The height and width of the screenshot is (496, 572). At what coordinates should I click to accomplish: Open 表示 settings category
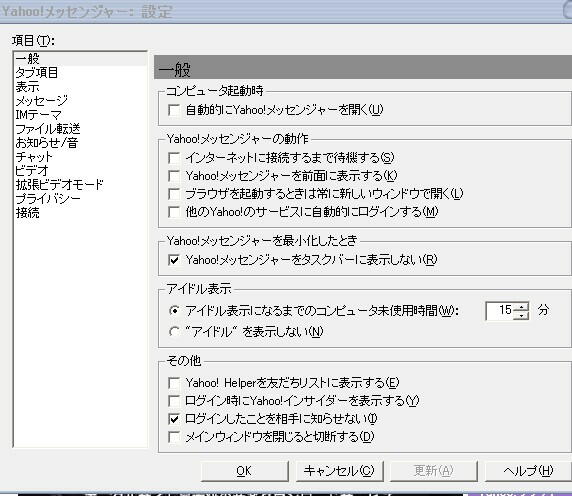27,87
